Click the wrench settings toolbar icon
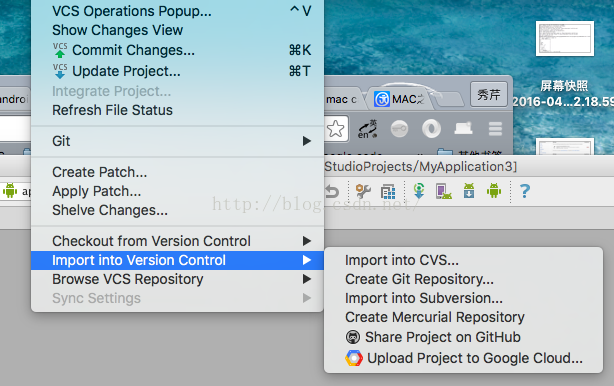The height and width of the screenshot is (386, 614). click(363, 191)
